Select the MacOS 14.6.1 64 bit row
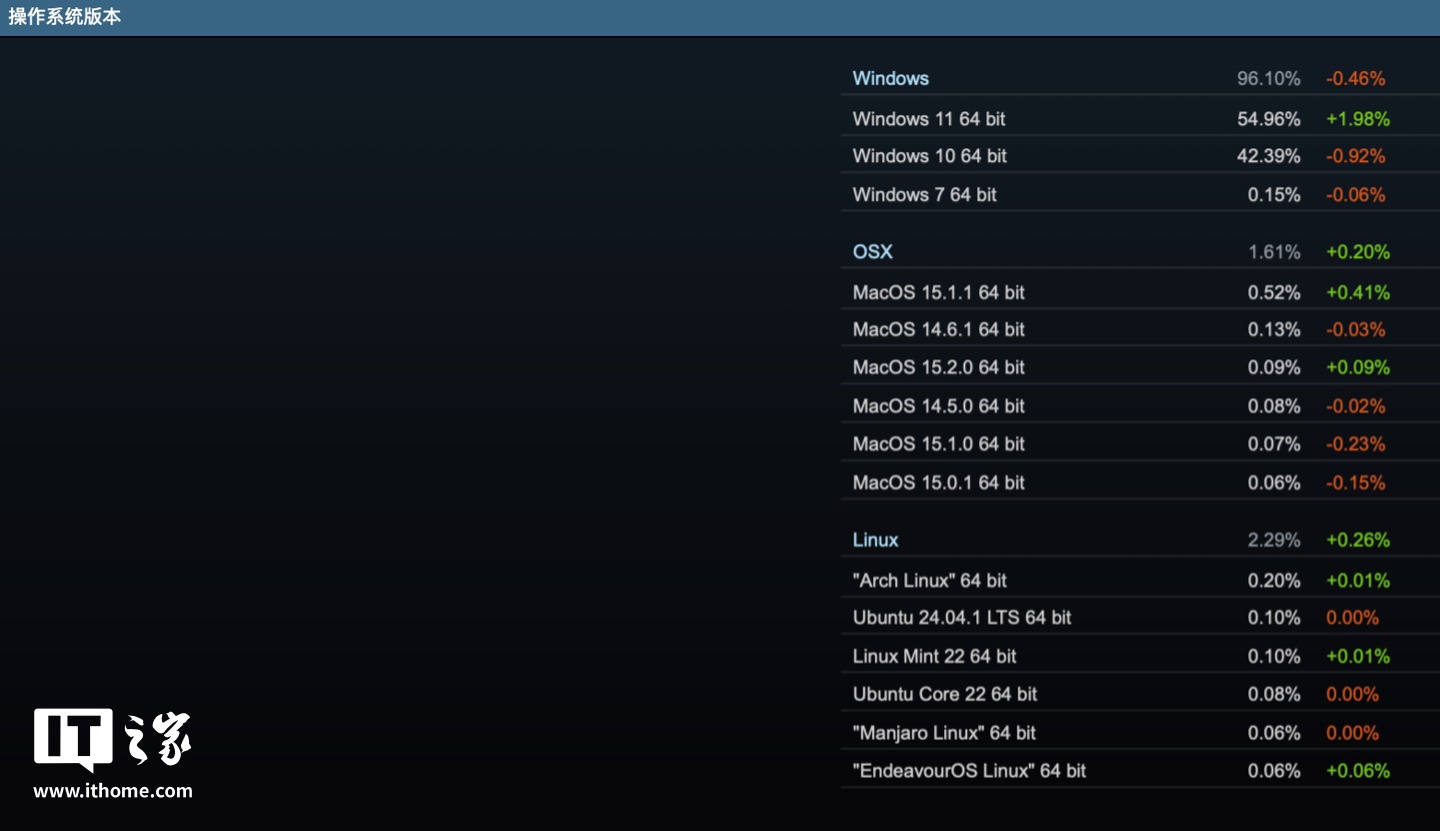 point(1140,329)
